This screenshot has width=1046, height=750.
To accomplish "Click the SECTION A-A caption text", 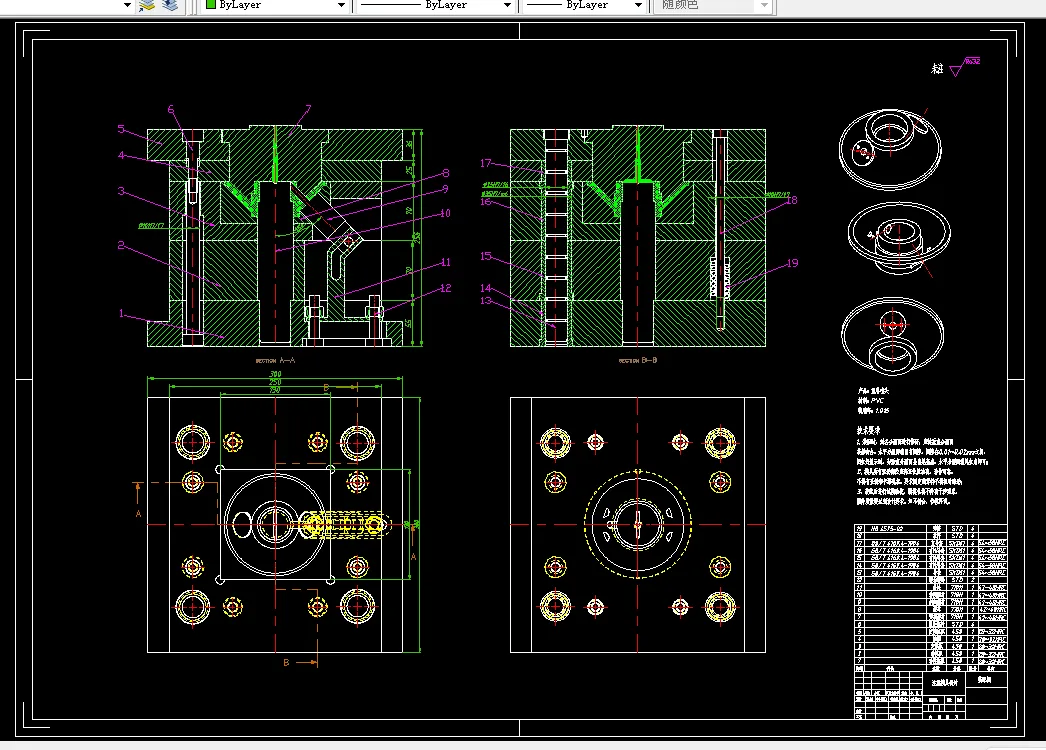I will [276, 360].
